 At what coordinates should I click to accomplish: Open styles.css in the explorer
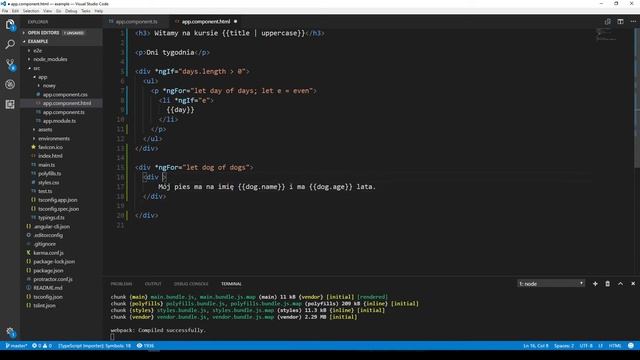[x=49, y=182]
